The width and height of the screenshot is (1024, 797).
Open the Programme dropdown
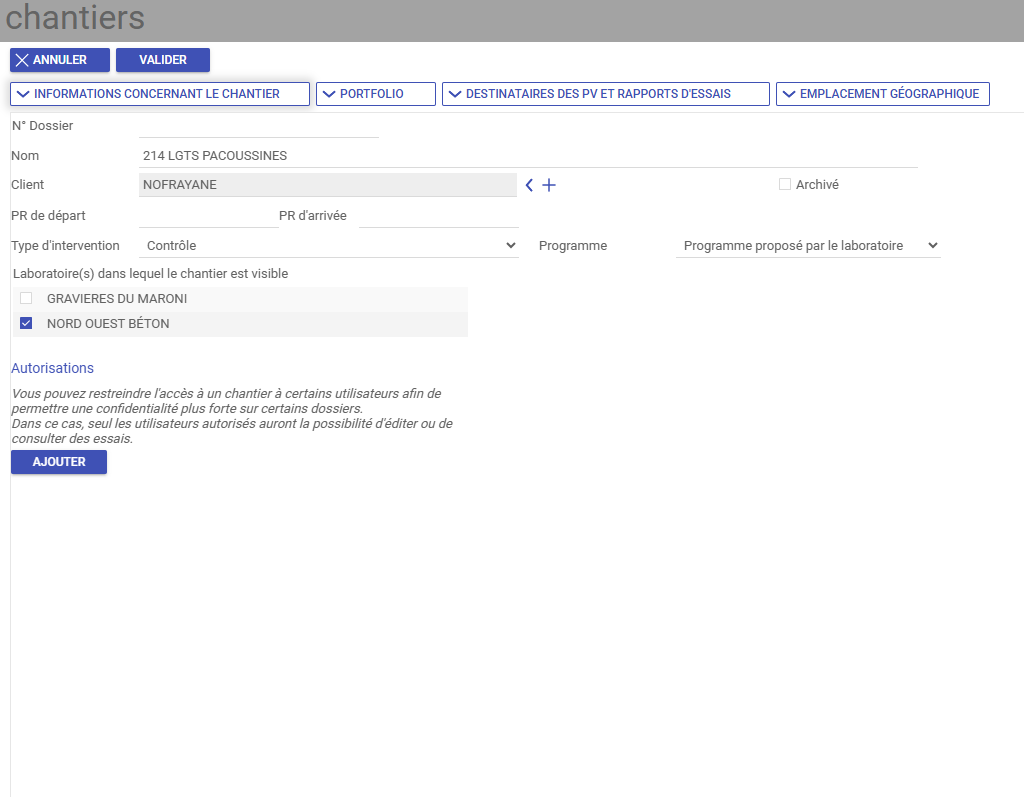(808, 245)
